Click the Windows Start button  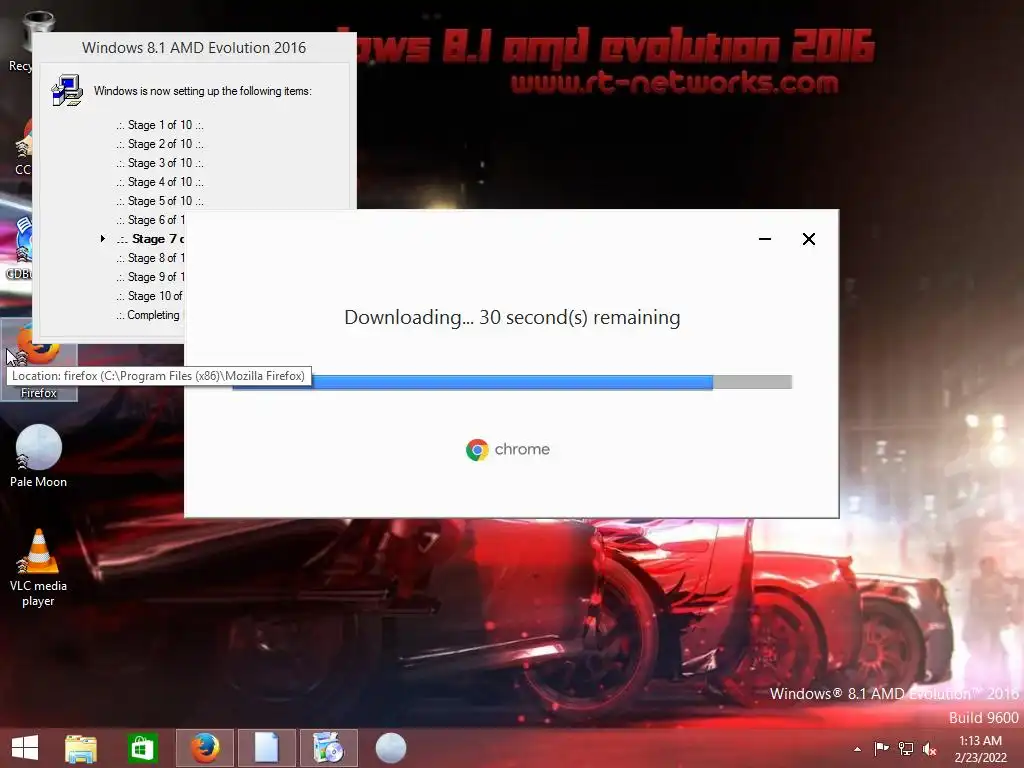pos(25,747)
